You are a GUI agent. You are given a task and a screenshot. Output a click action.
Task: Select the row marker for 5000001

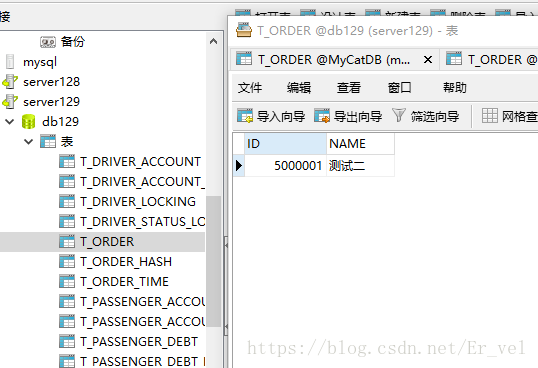point(239,166)
